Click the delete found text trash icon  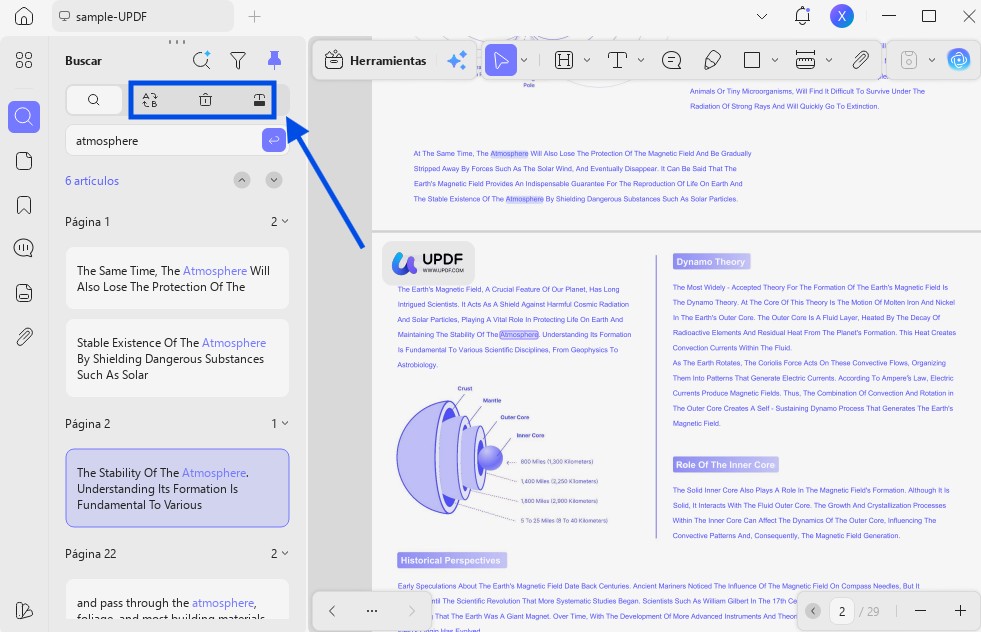[x=205, y=100]
